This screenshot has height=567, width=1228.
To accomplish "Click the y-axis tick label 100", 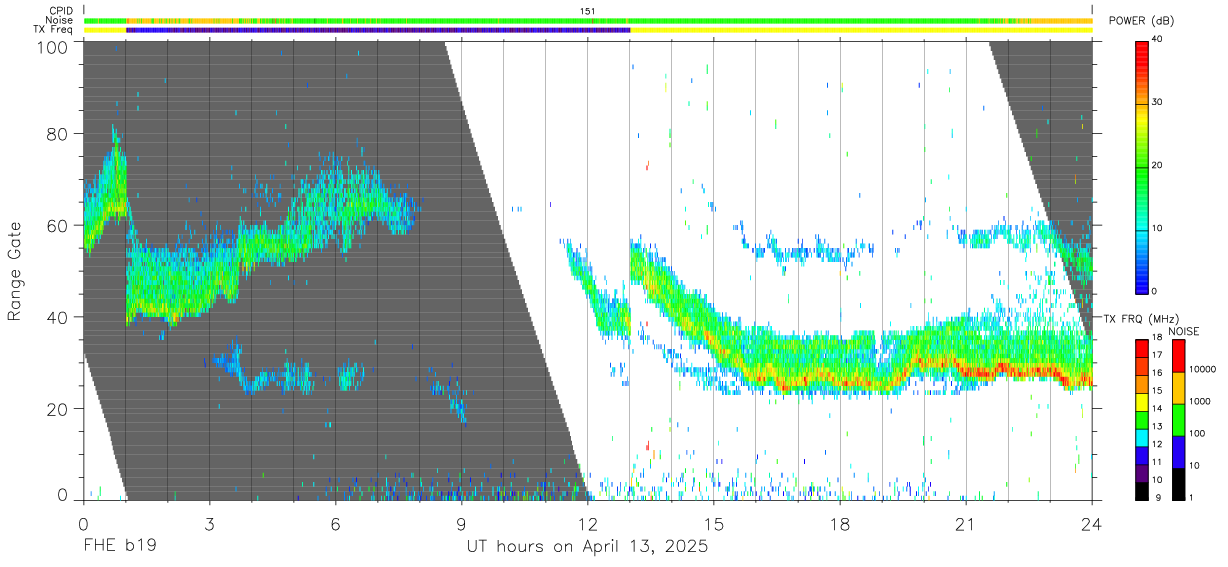I will [53, 47].
